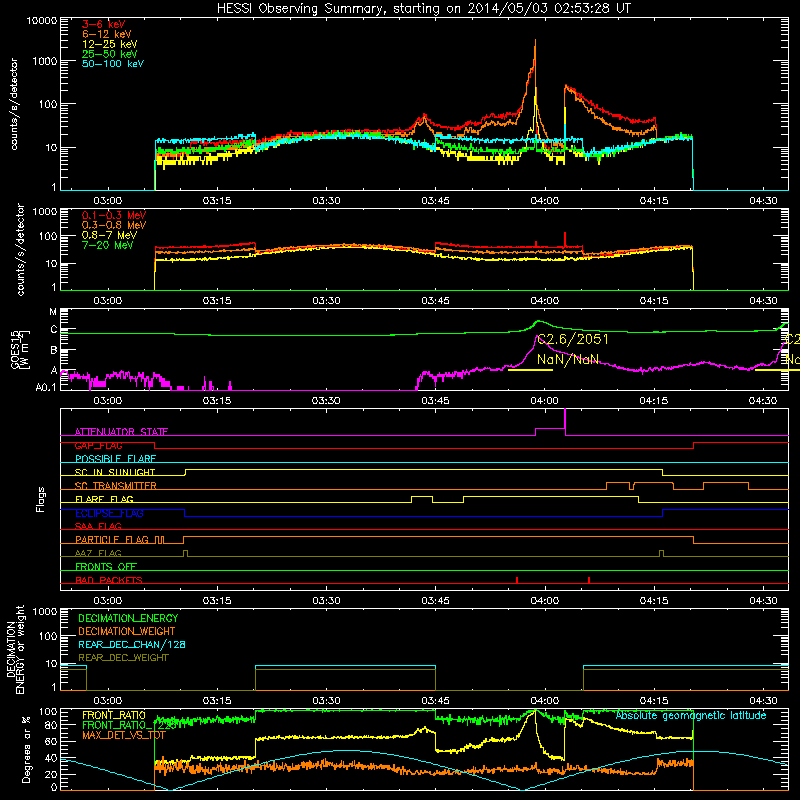Click the REAR_DEC_CHAN/128 legend label
800x800 pixels.
tap(132, 645)
